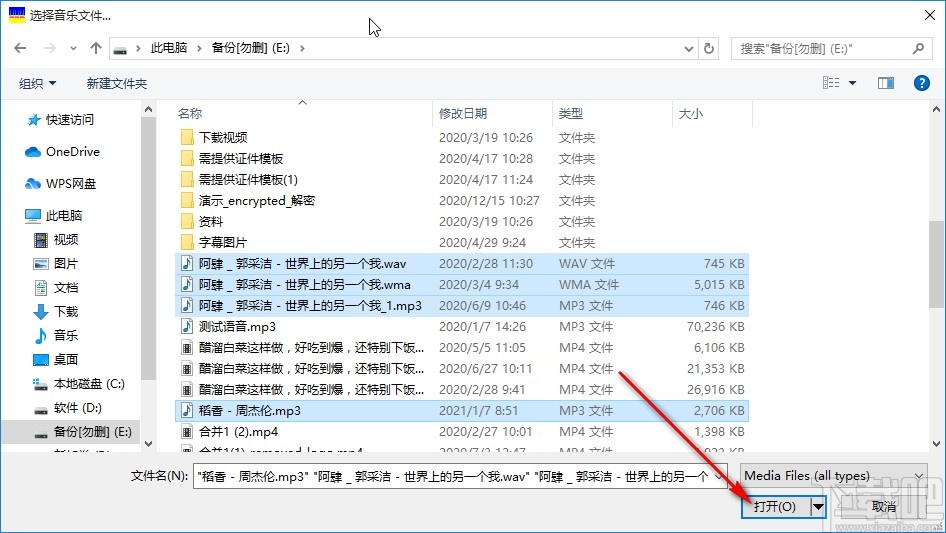Viewport: 946px width, 533px height.
Task: Open the file name history dropdown
Action: [719, 476]
